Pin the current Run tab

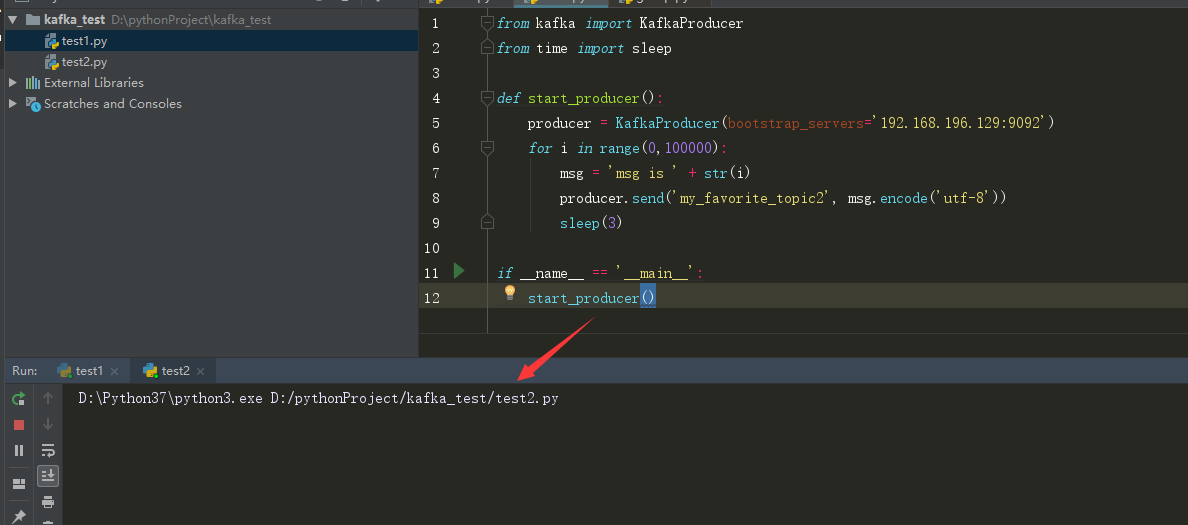(x=19, y=516)
